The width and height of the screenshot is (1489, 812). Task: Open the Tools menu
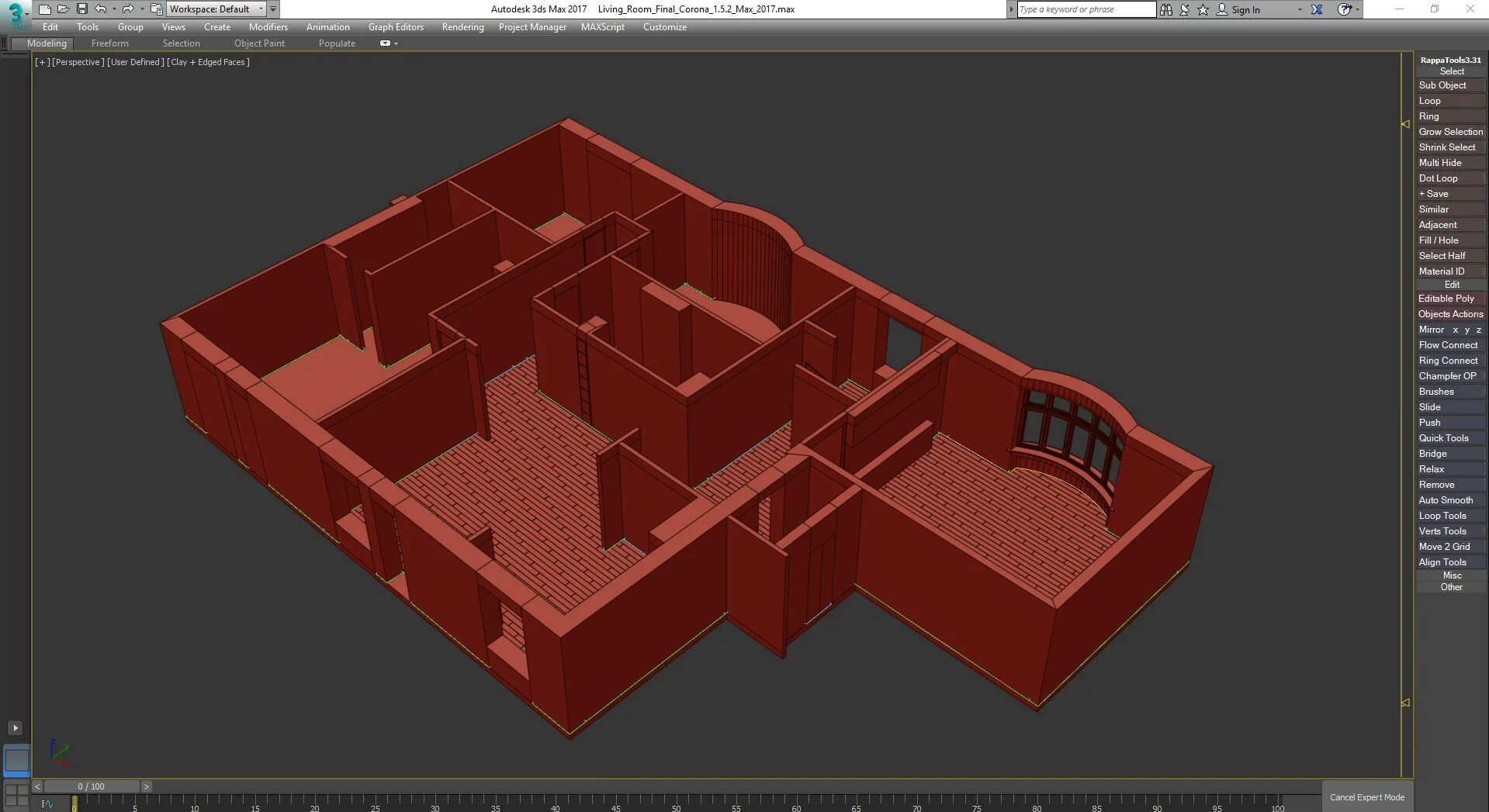[x=88, y=27]
